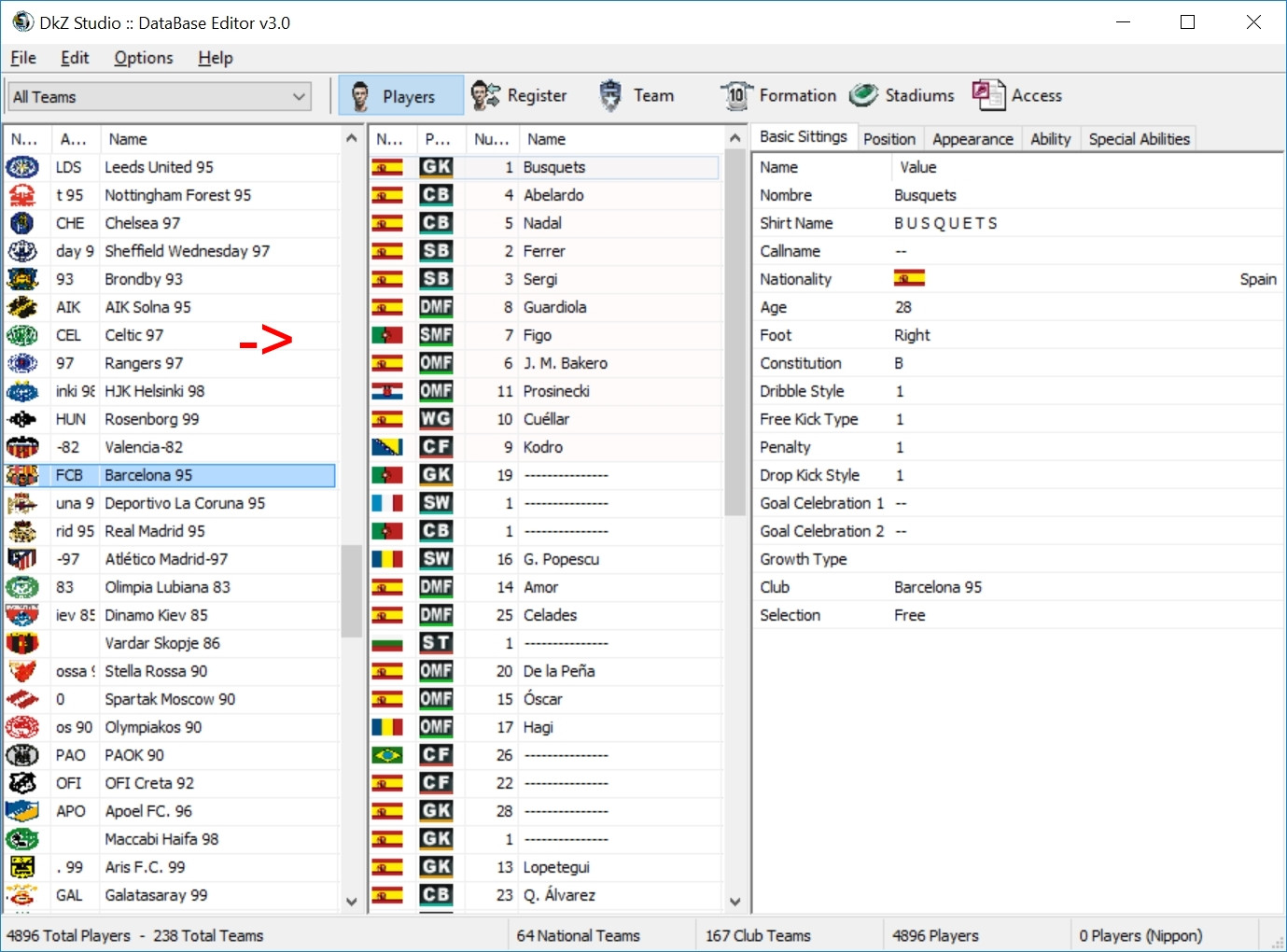The width and height of the screenshot is (1287, 952).
Task: Click 167 Club Teams in status bar
Action: [x=759, y=935]
